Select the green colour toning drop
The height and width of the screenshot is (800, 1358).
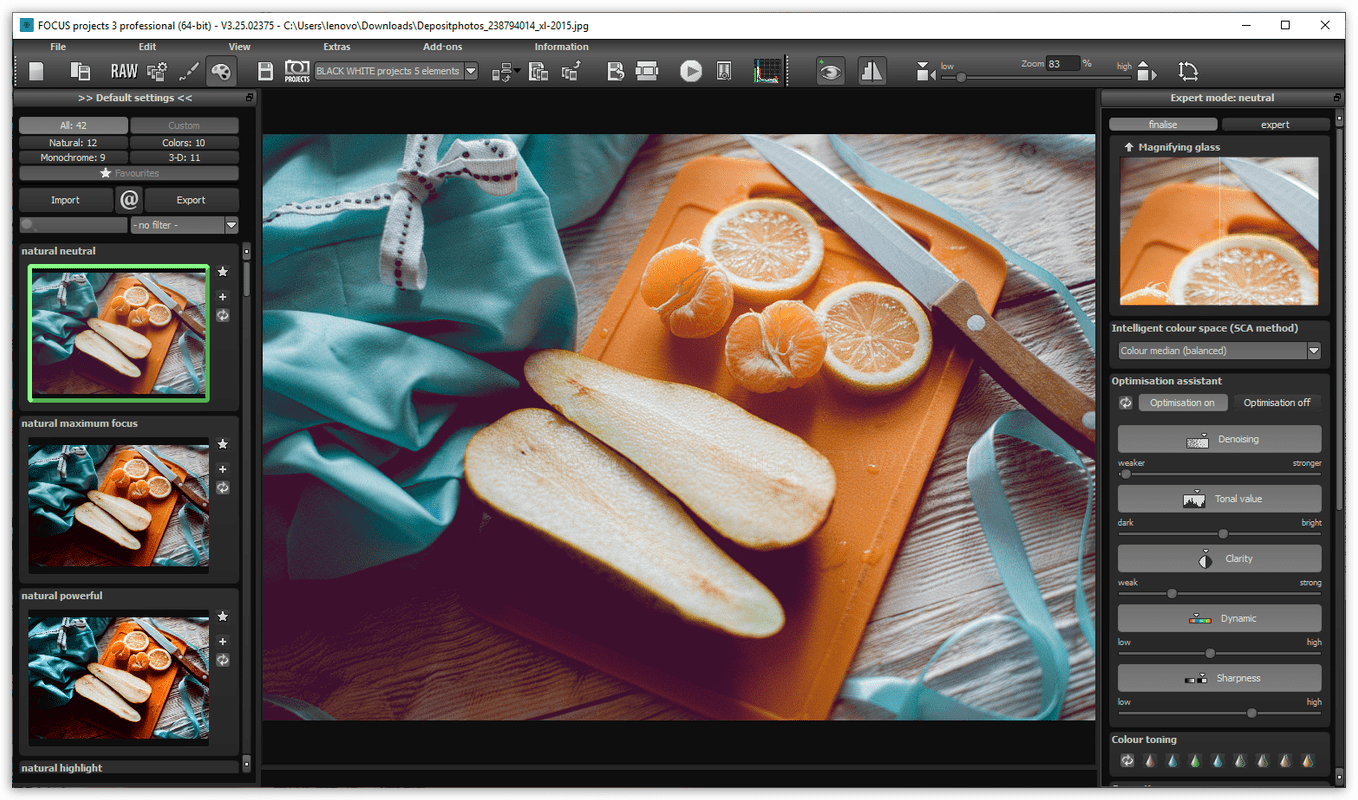pos(1194,761)
